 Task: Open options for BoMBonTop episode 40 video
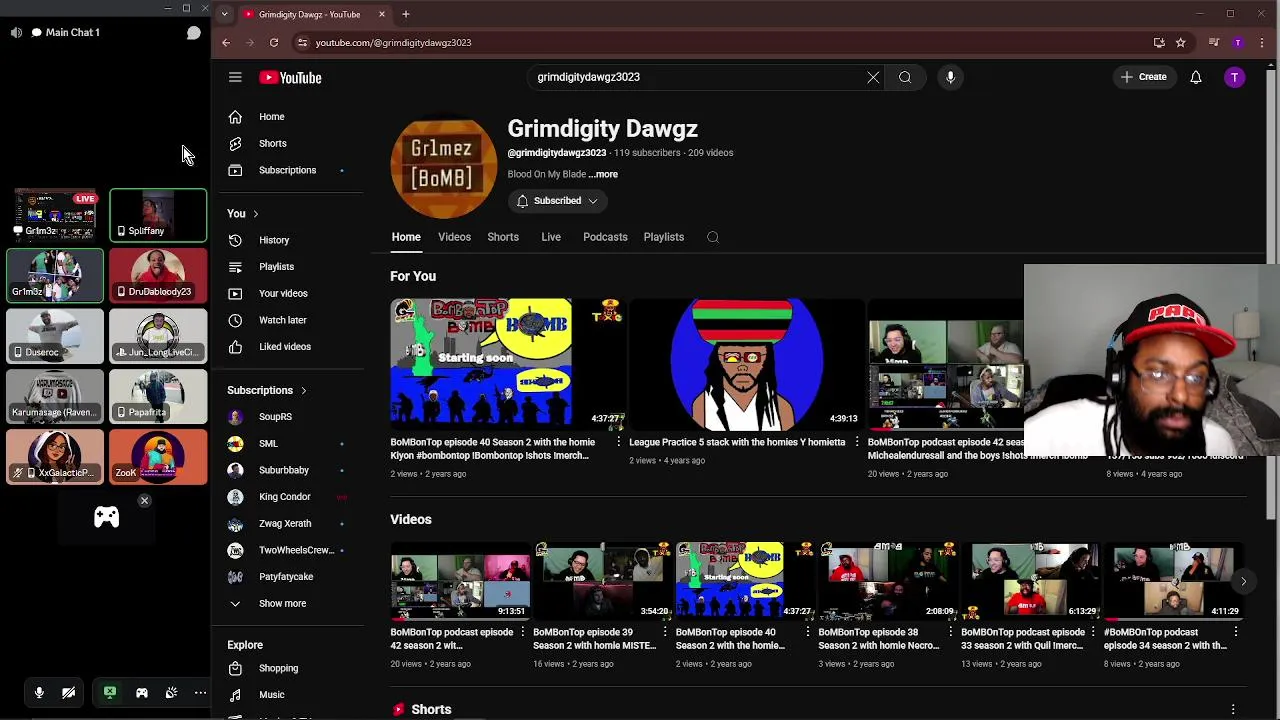point(618,442)
